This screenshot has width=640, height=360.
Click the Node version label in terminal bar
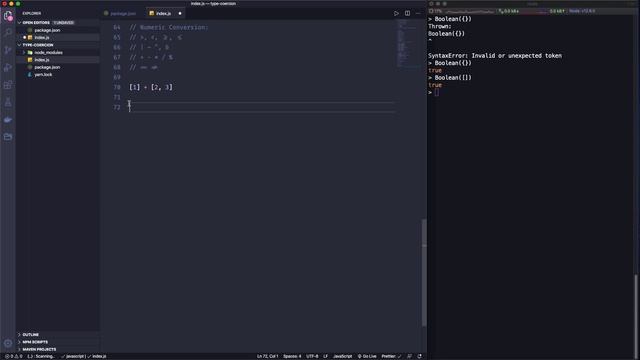582,11
